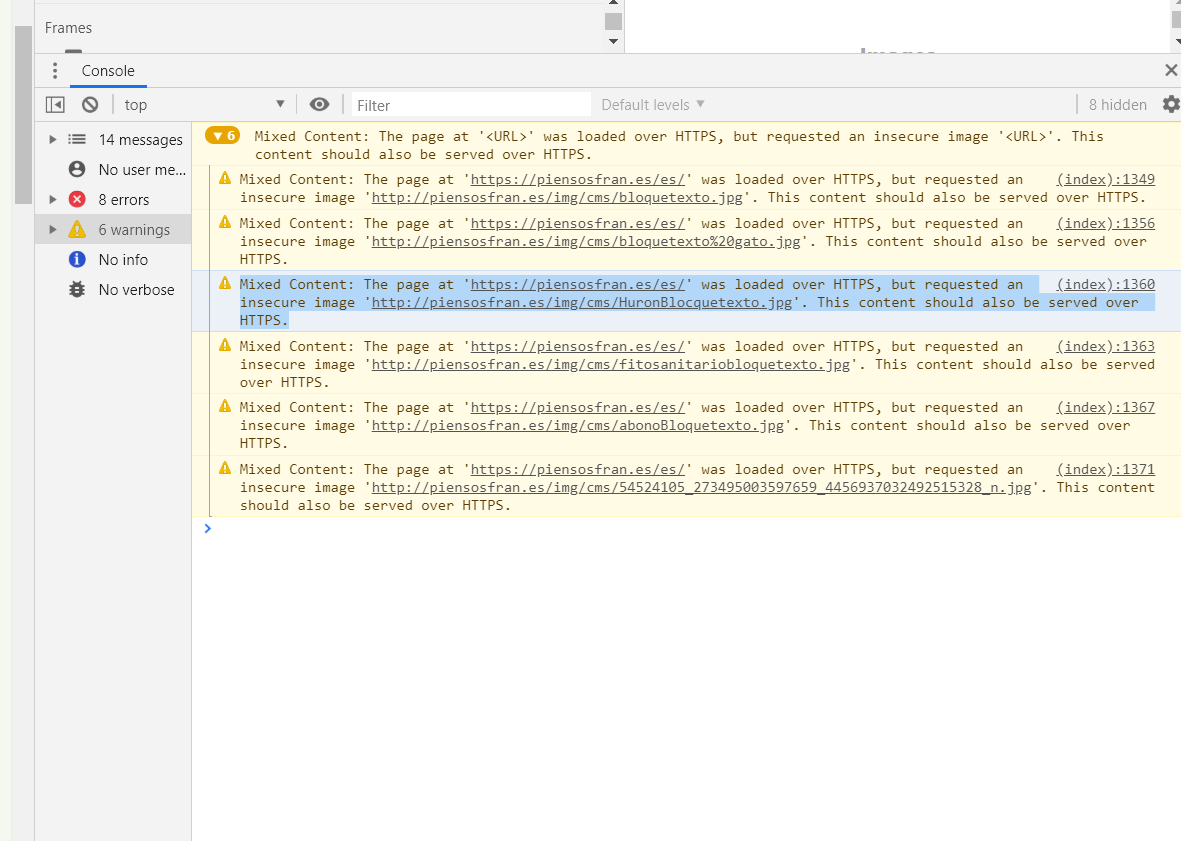This screenshot has width=1181, height=841.
Task: Click the warning triangle icon in sidebar
Action: 77,230
